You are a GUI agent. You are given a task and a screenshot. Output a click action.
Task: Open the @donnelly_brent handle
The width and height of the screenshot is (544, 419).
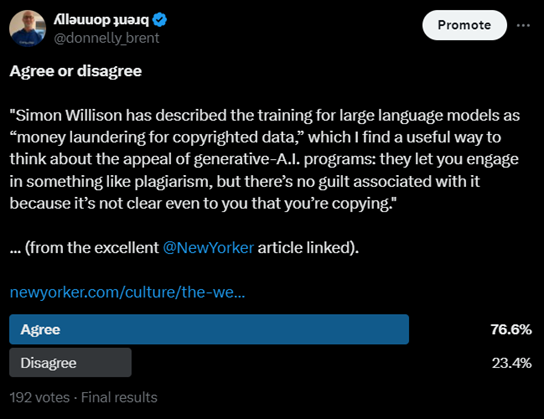pos(107,38)
